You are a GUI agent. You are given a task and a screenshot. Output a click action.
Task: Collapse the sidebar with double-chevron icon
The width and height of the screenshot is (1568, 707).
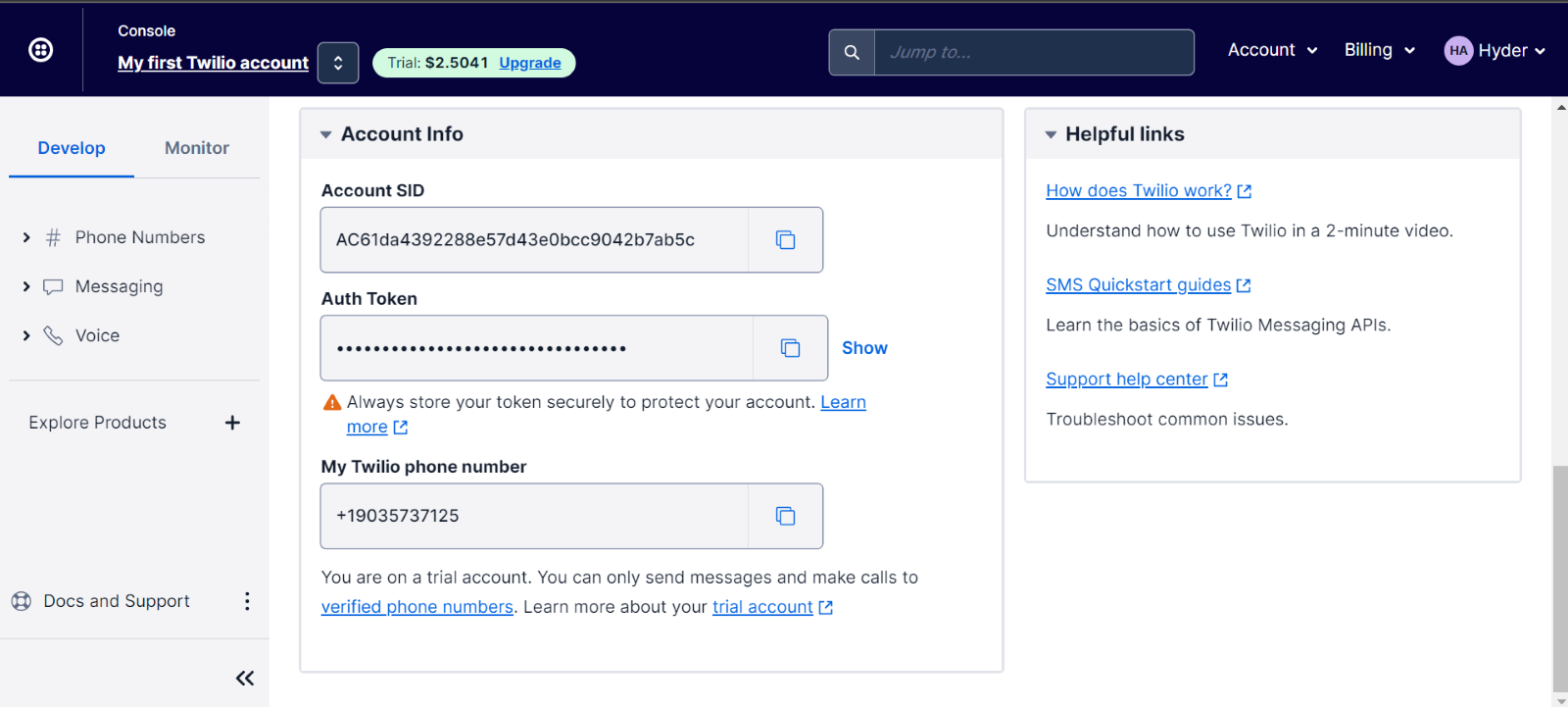245,678
